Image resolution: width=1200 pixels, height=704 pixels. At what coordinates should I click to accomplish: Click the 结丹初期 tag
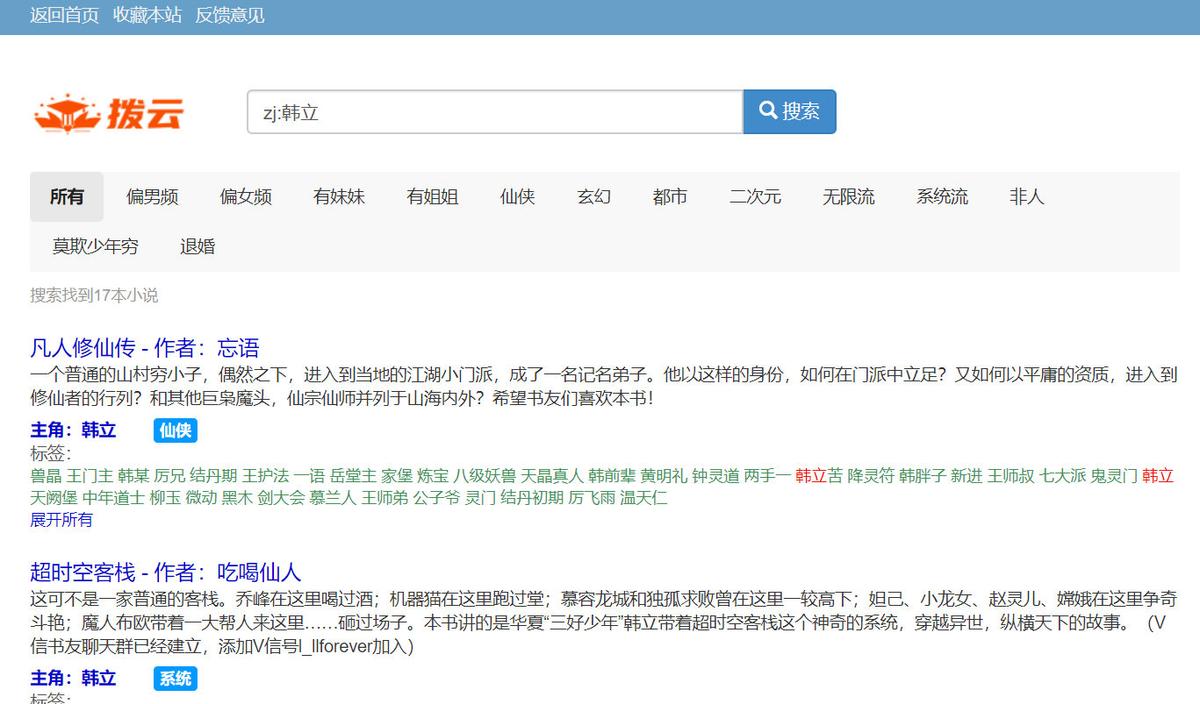click(533, 497)
